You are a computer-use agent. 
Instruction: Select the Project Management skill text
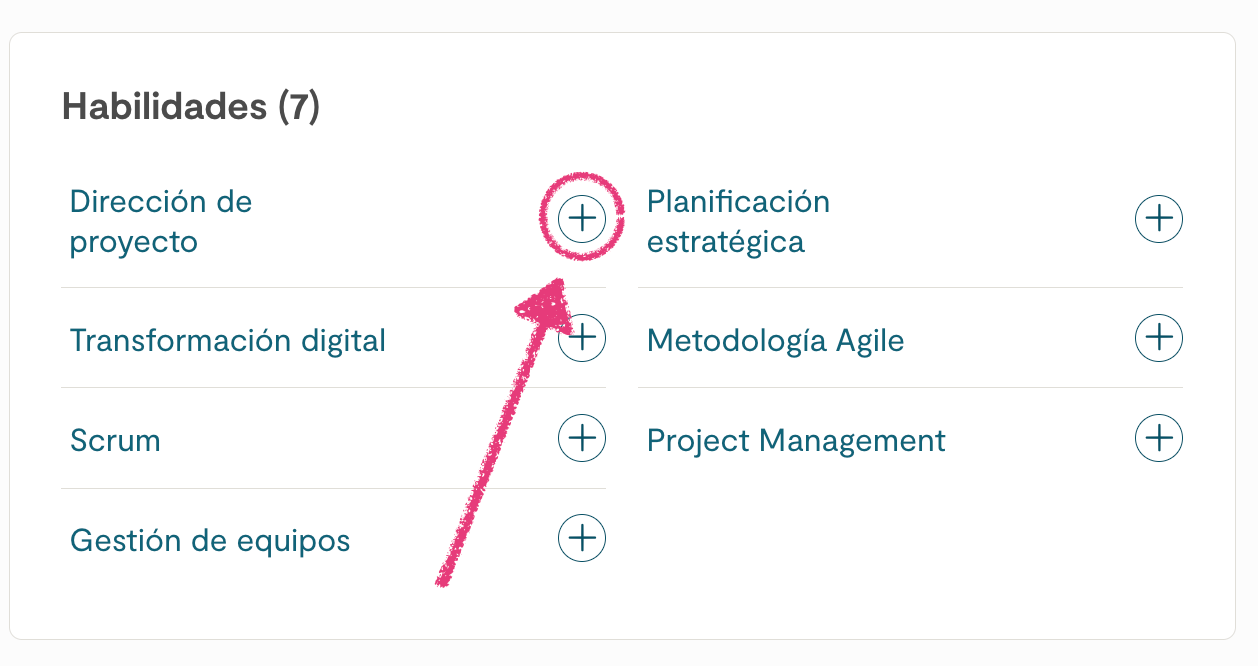click(796, 441)
